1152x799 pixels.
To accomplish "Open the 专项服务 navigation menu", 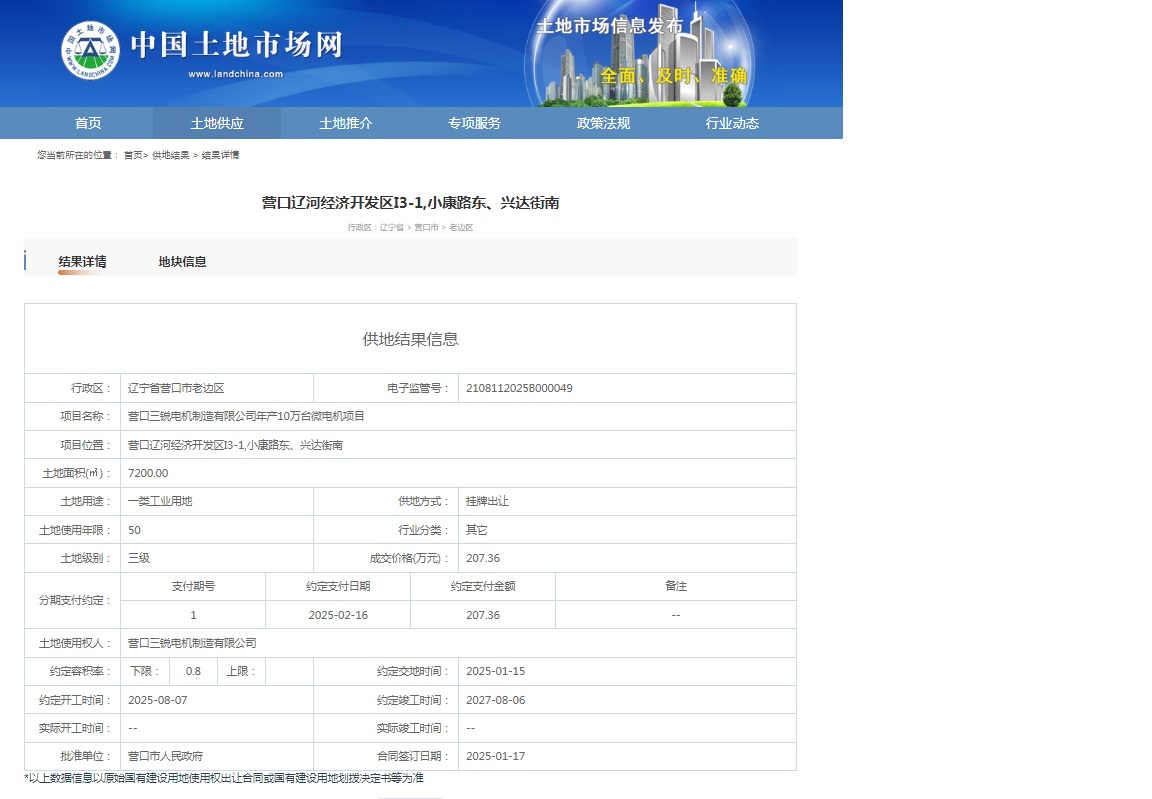I will pyautogui.click(x=474, y=123).
